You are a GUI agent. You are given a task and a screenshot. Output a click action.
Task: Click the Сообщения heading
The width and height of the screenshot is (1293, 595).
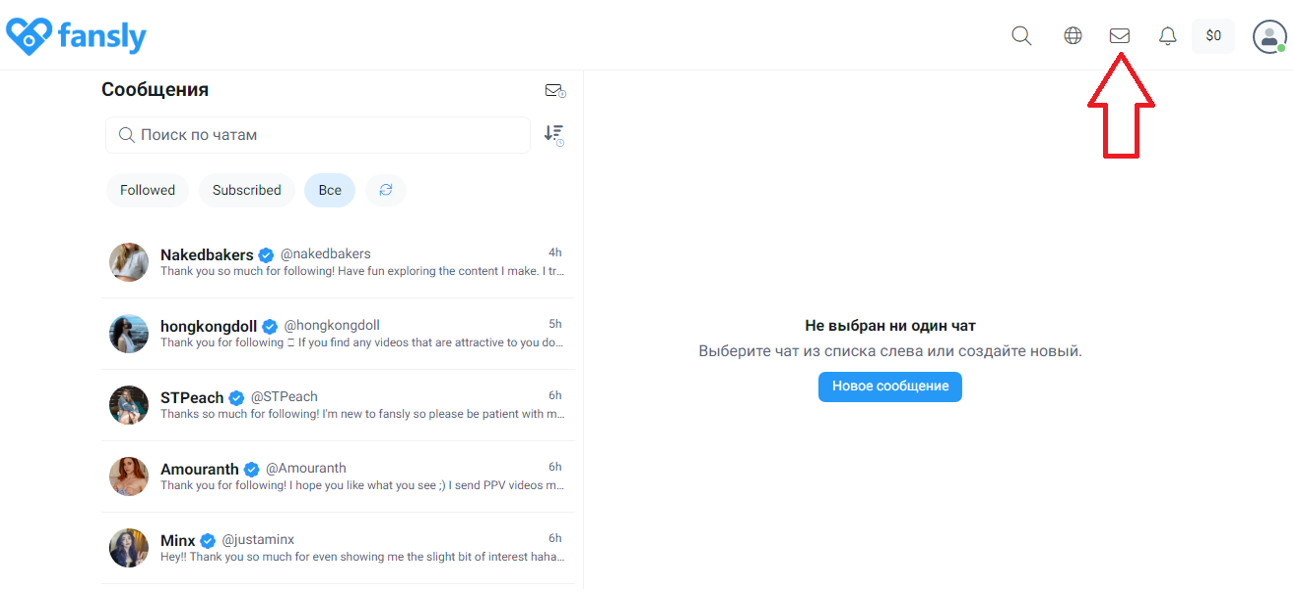(x=155, y=90)
